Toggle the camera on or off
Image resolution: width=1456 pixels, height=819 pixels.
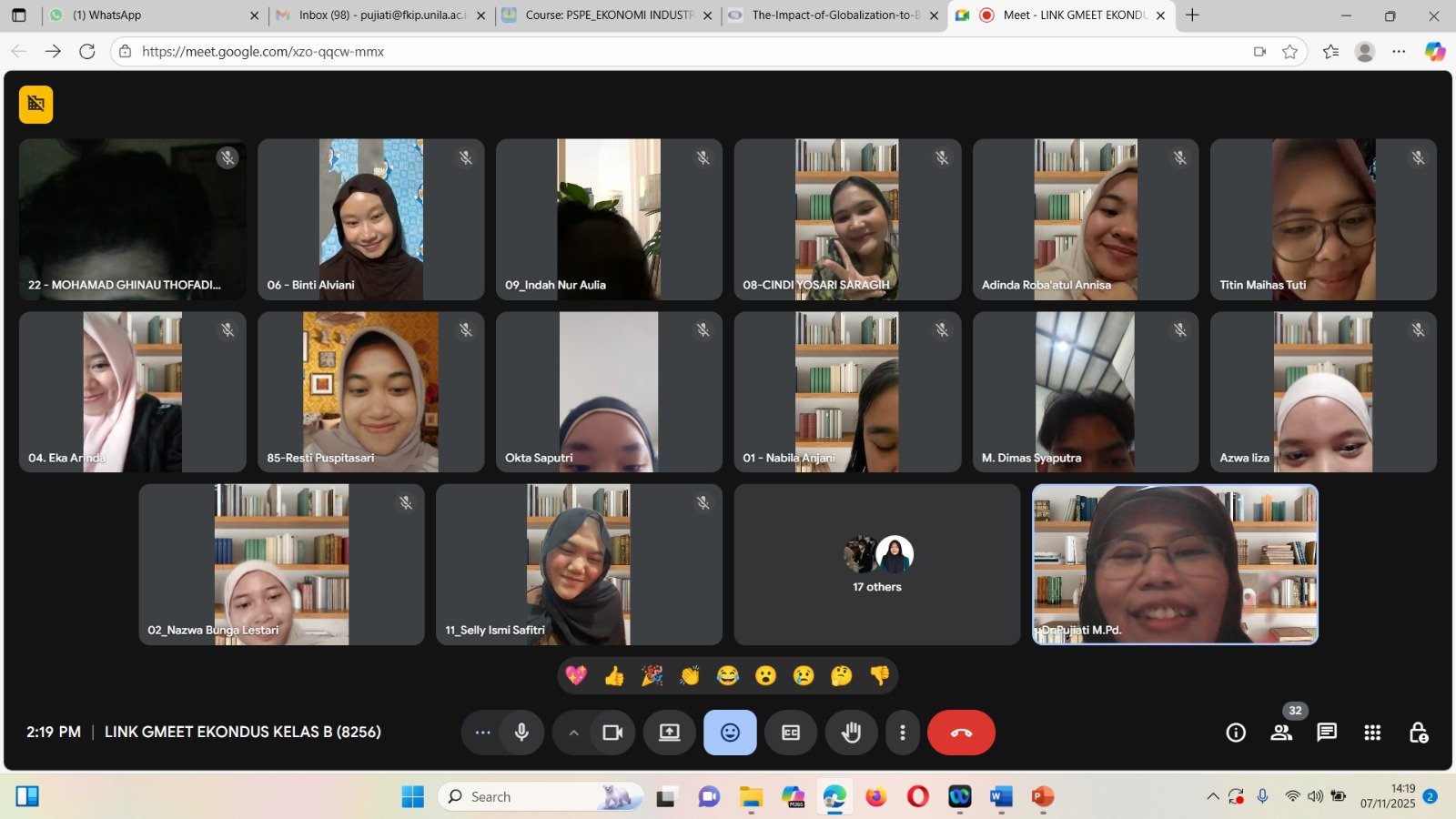pos(612,733)
